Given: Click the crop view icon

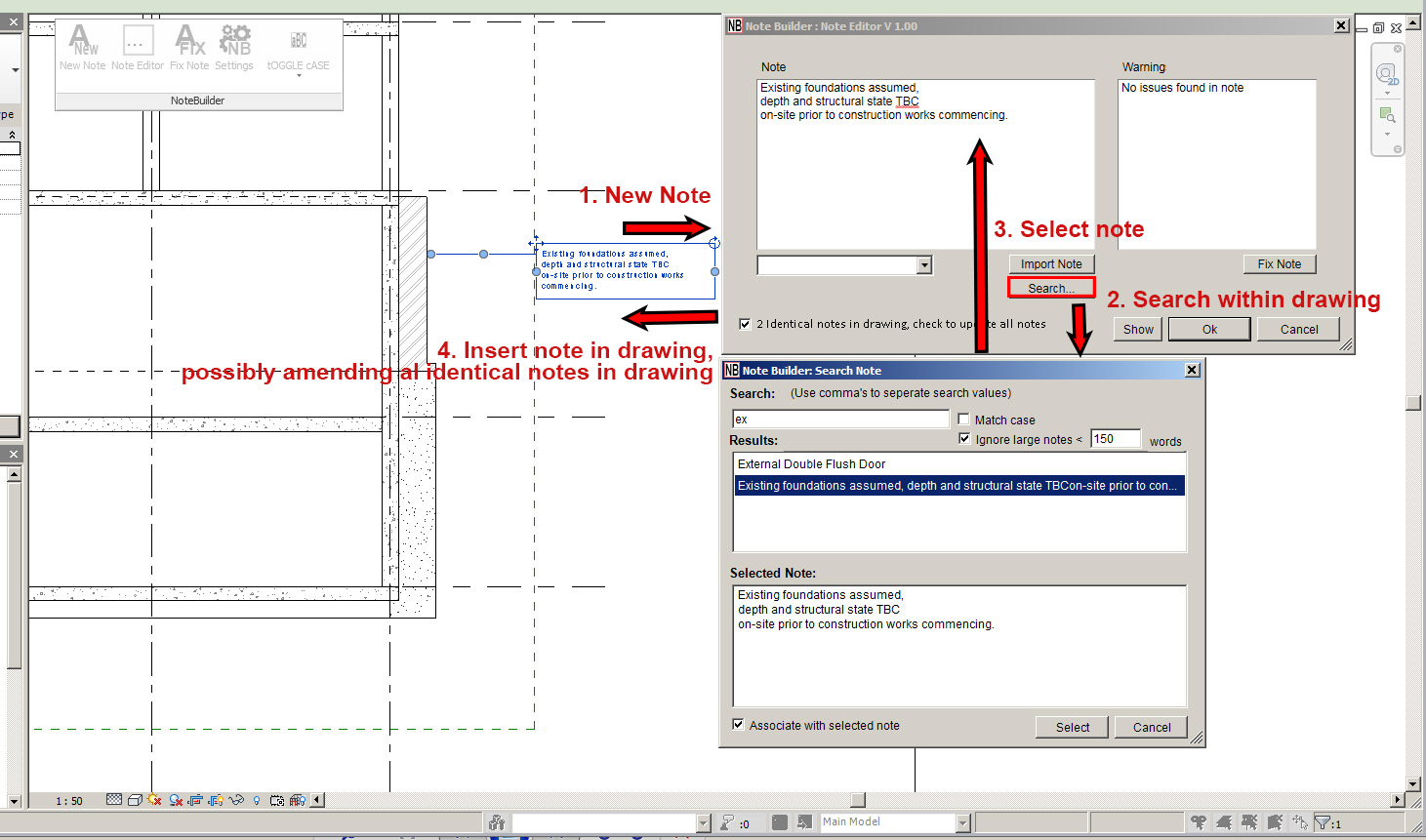Looking at the screenshot, I should pos(196,800).
